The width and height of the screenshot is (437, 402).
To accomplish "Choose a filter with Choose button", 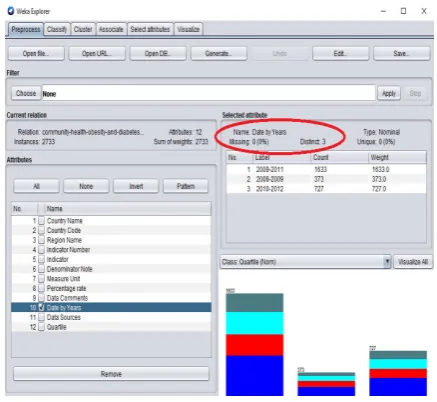I will (x=26, y=93).
